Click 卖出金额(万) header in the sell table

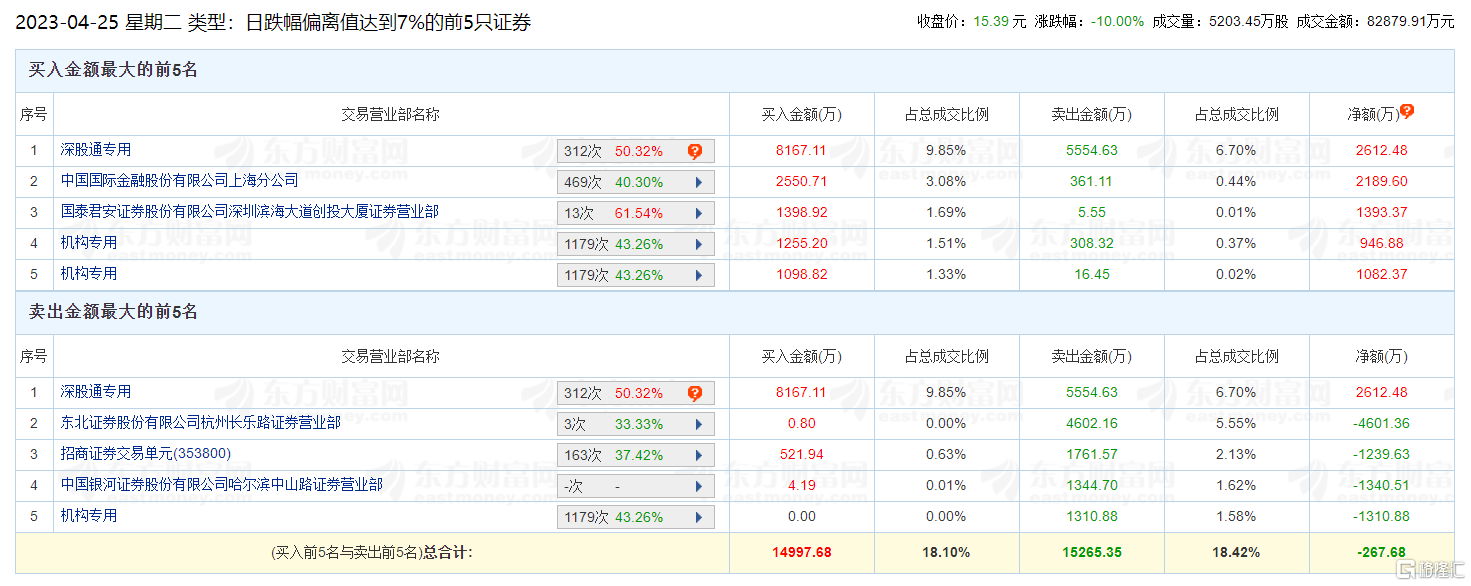click(x=1092, y=357)
